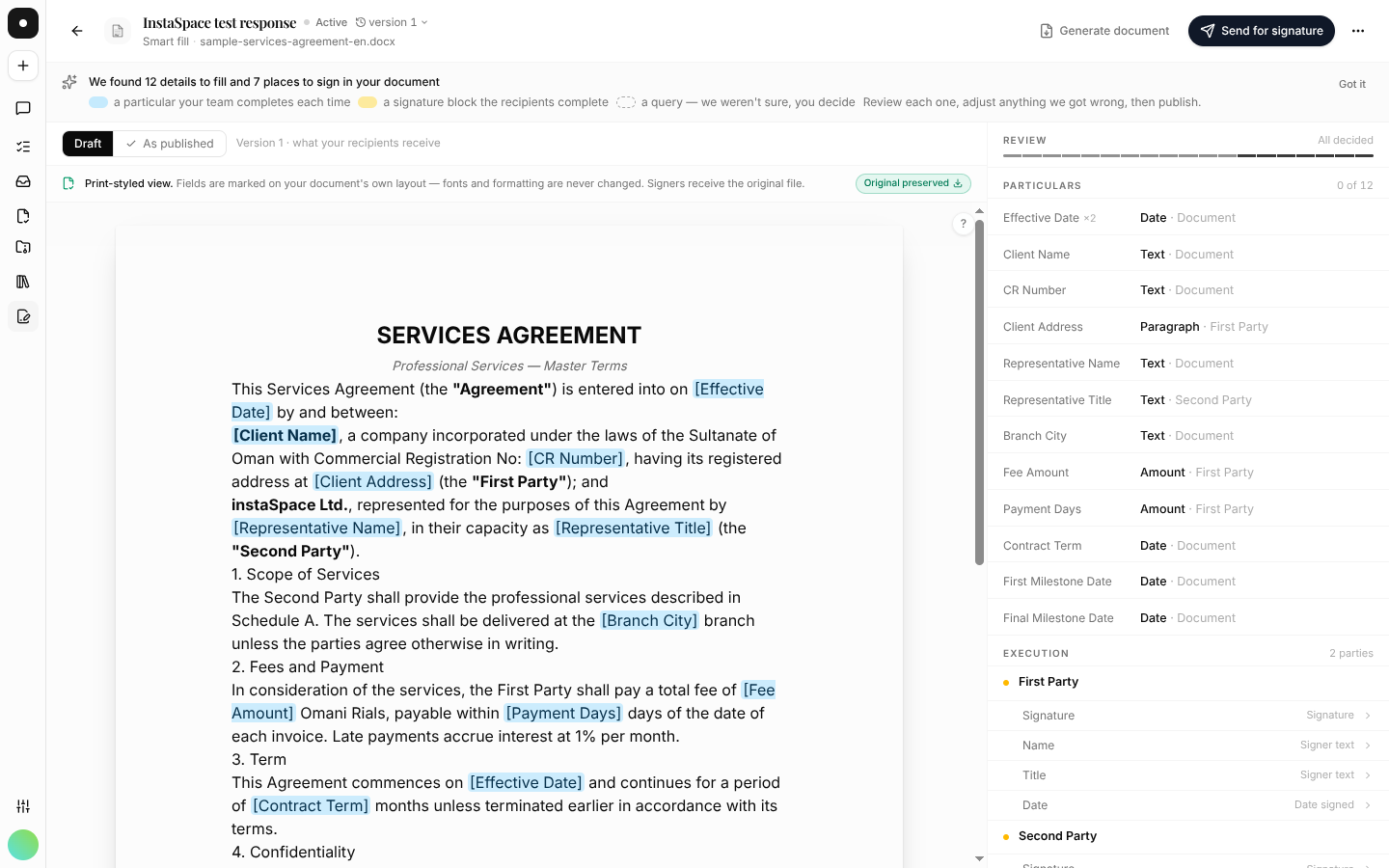The height and width of the screenshot is (868, 1389).
Task: Open the Client Address particular row
Action: click(x=1188, y=327)
